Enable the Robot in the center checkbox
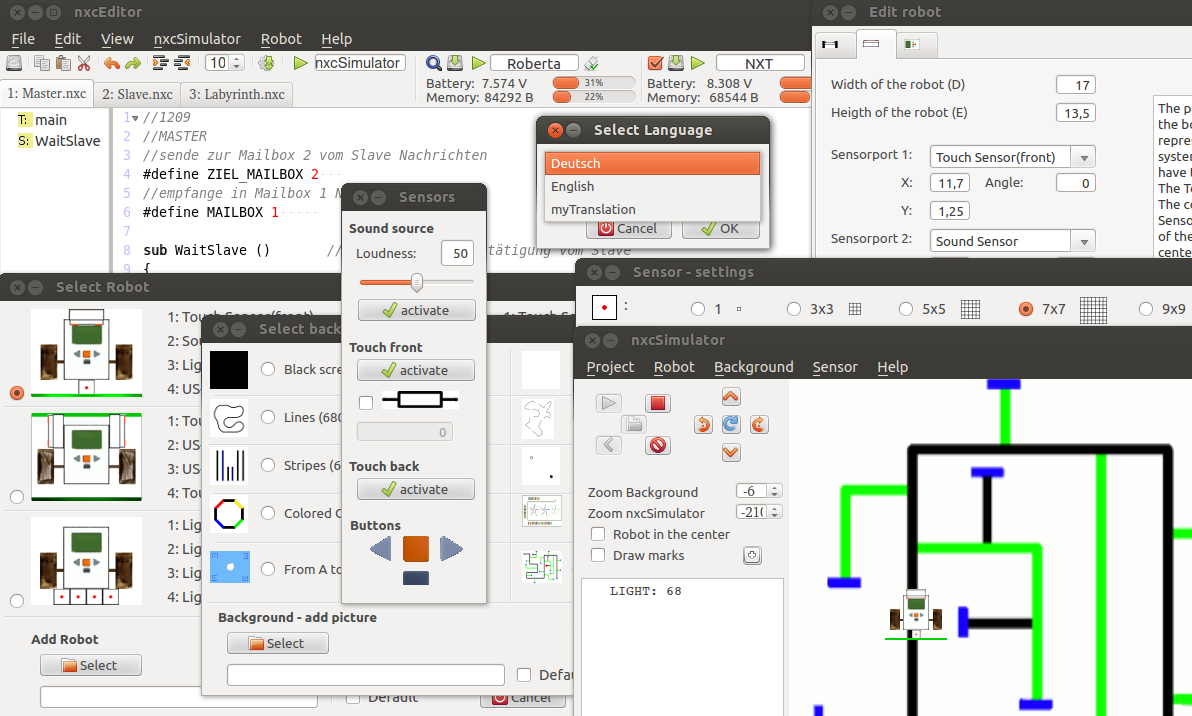Image resolution: width=1192 pixels, height=716 pixels. pyautogui.click(x=598, y=534)
